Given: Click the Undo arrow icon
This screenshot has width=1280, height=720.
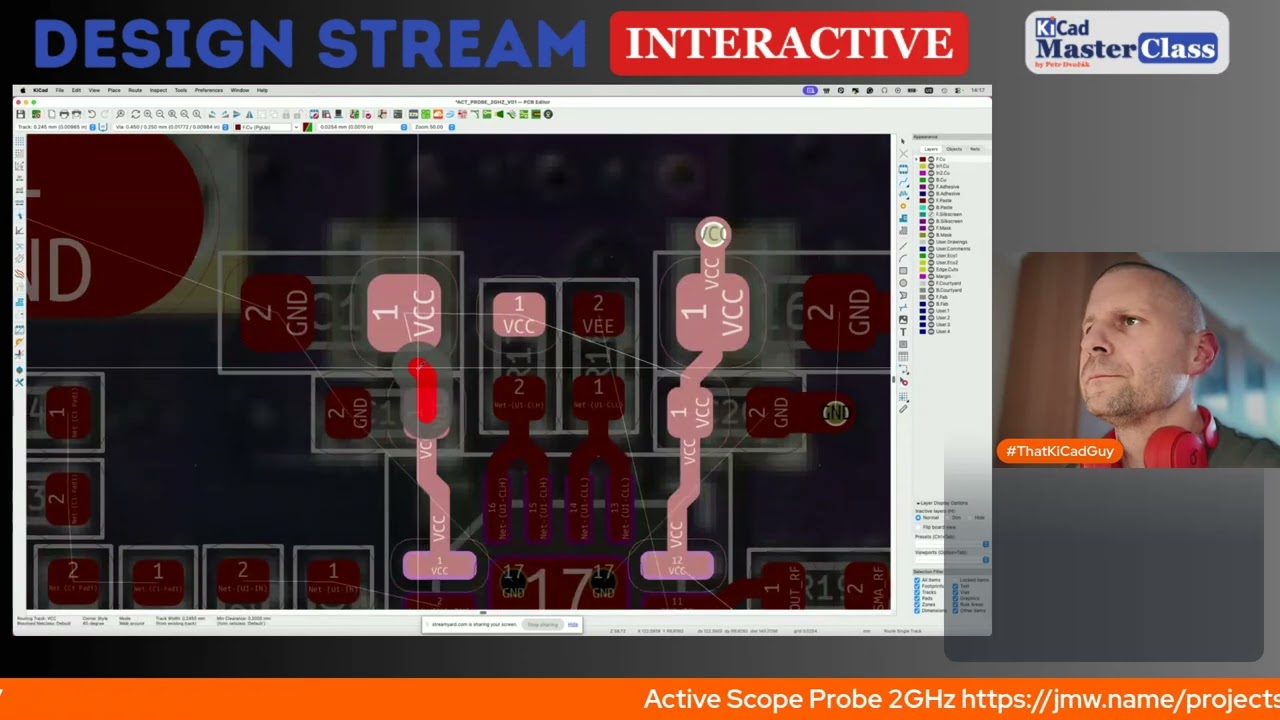Looking at the screenshot, I should point(91,114).
